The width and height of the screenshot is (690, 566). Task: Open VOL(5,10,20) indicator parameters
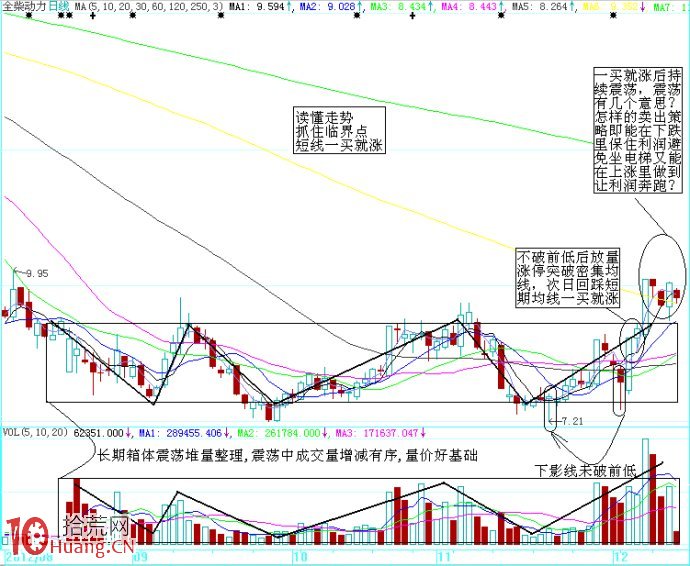pyautogui.click(x=36, y=433)
